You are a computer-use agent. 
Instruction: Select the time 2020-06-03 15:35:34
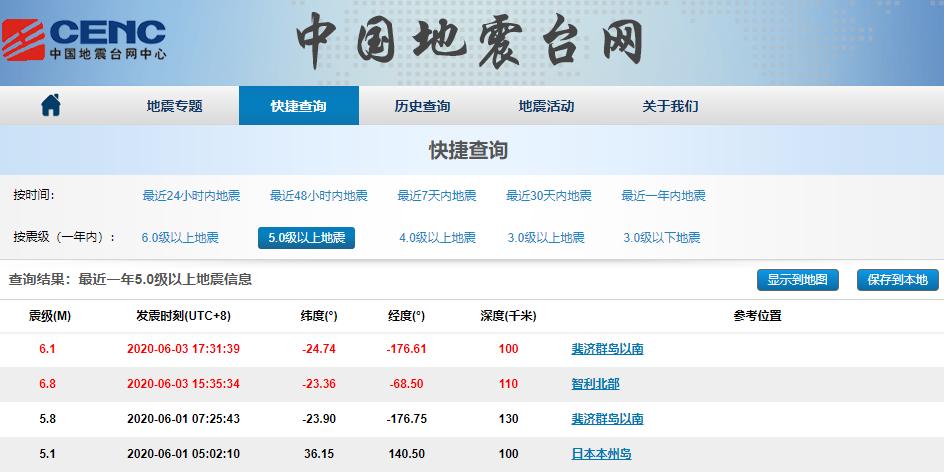click(184, 384)
